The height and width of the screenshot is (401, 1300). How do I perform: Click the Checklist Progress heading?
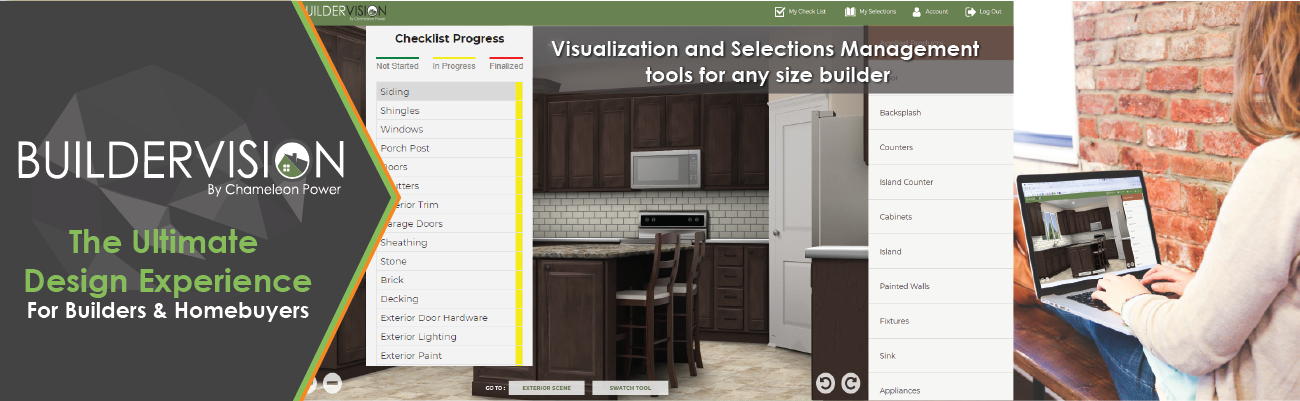point(449,39)
